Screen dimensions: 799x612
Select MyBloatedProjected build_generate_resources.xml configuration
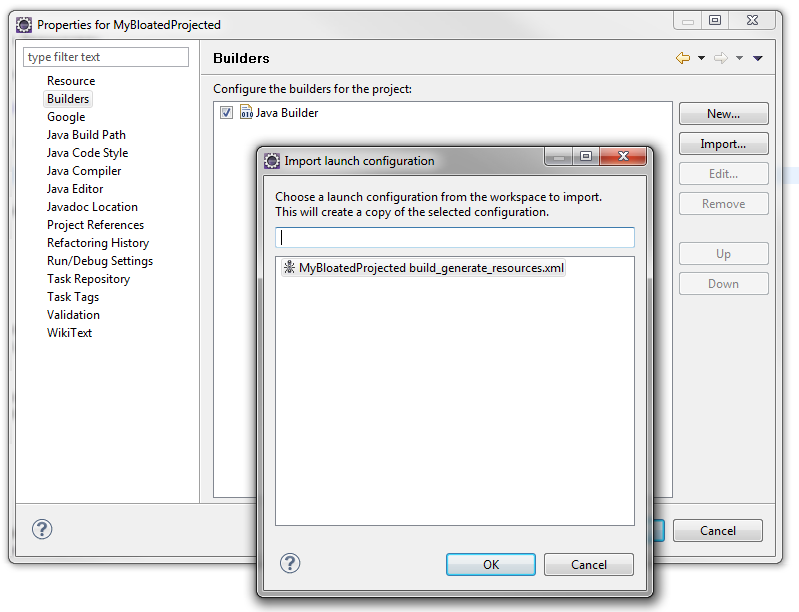431,268
